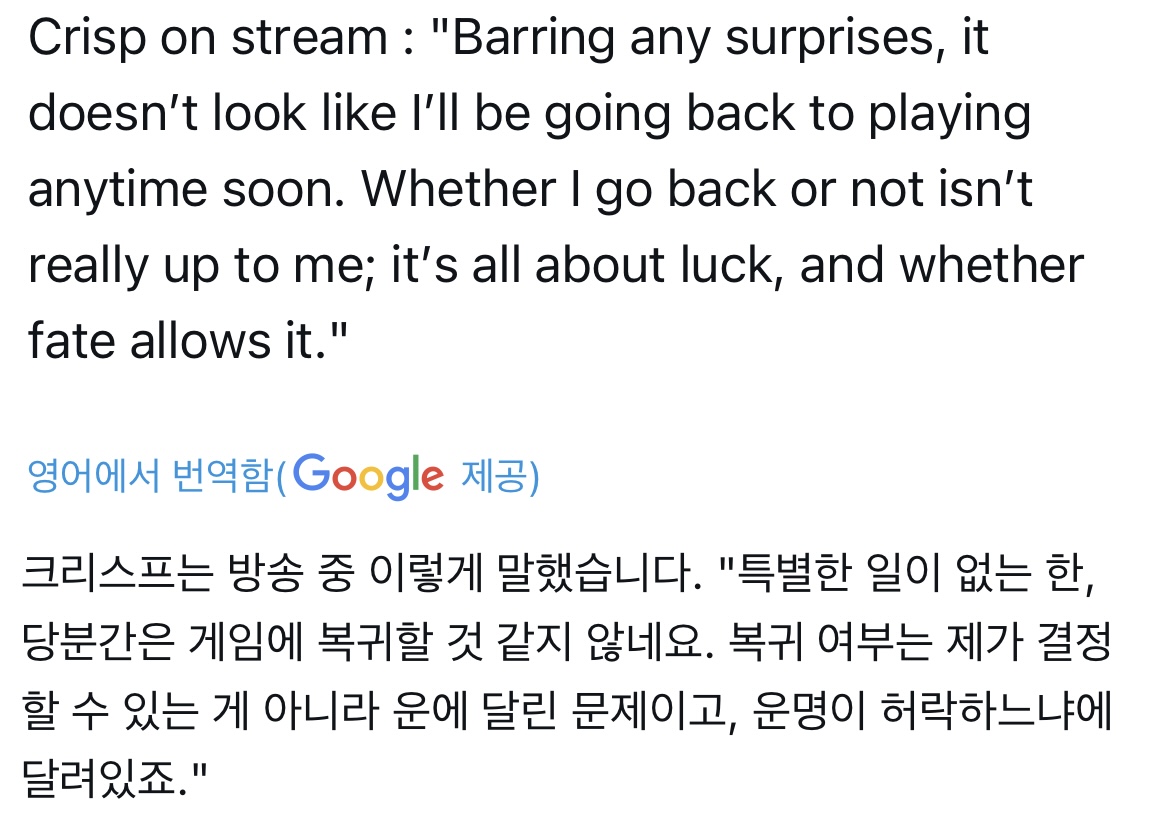The image size is (1170, 831).
Task: Click the line starting 'really up to me'
Action: 555,265
